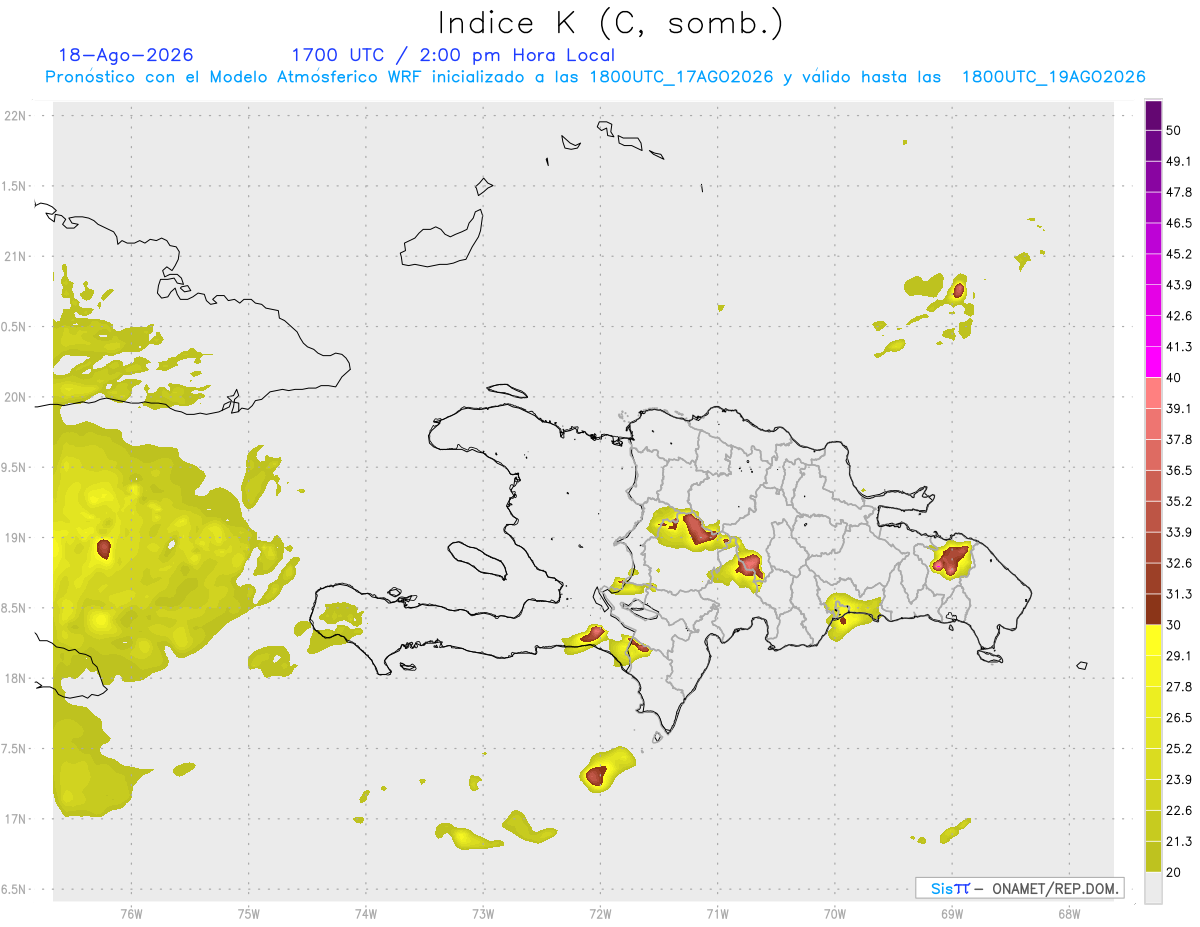Image resolution: width=1200 pixels, height=927 pixels.
Task: Click the '46.5' color scale label
Action: point(1179,223)
